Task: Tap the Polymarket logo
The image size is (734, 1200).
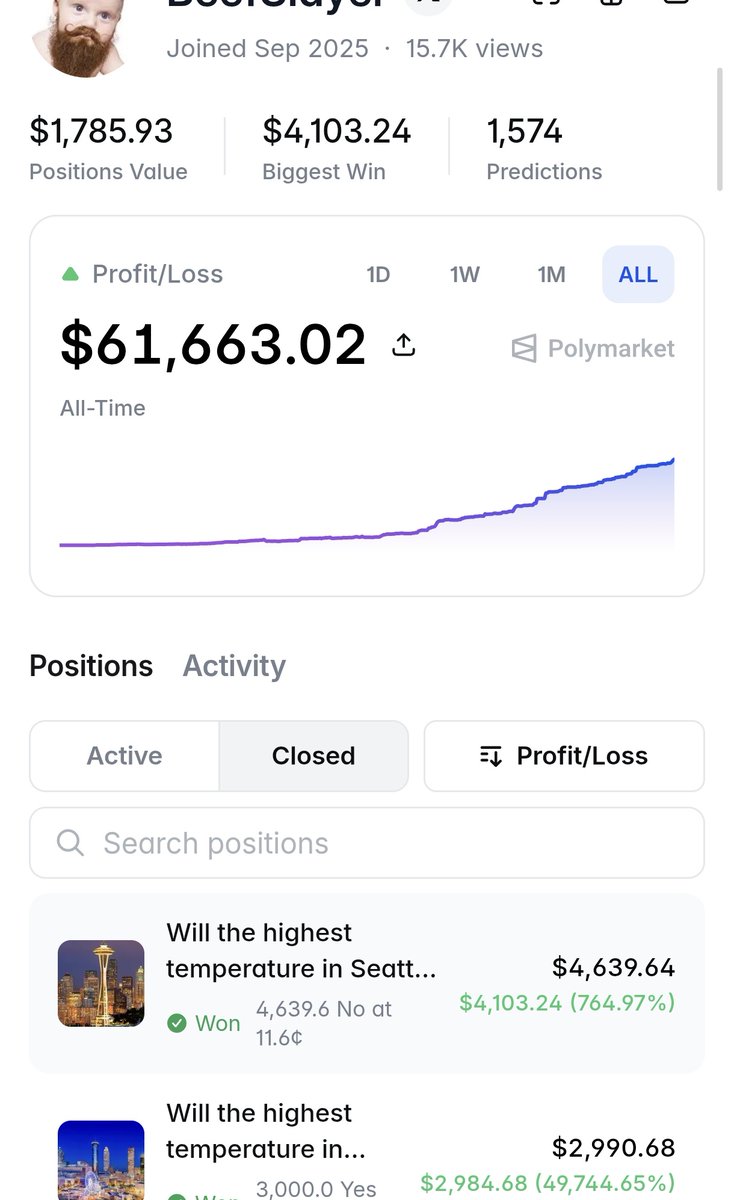Action: coord(593,348)
